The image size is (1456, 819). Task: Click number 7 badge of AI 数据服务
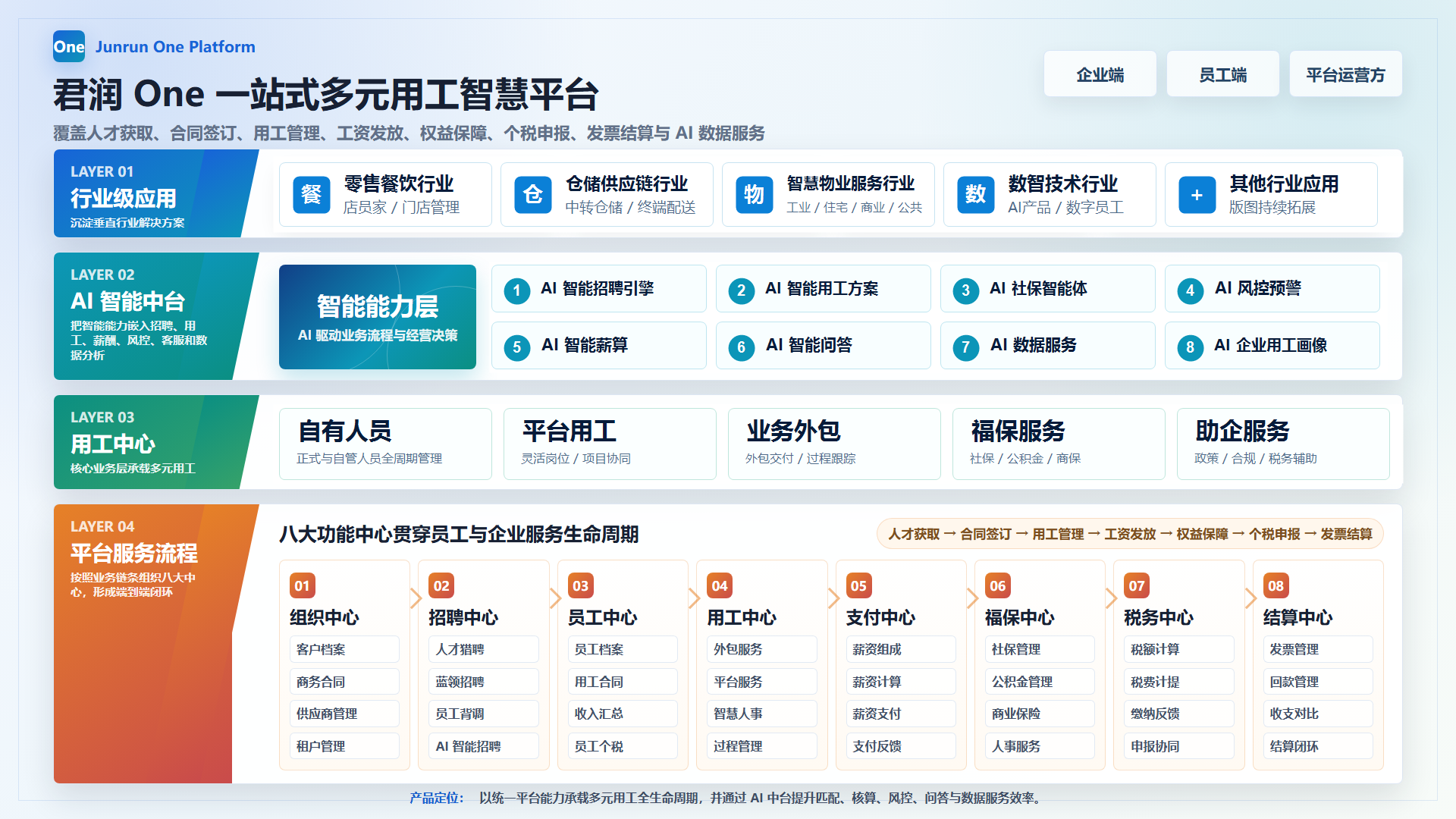(x=966, y=347)
